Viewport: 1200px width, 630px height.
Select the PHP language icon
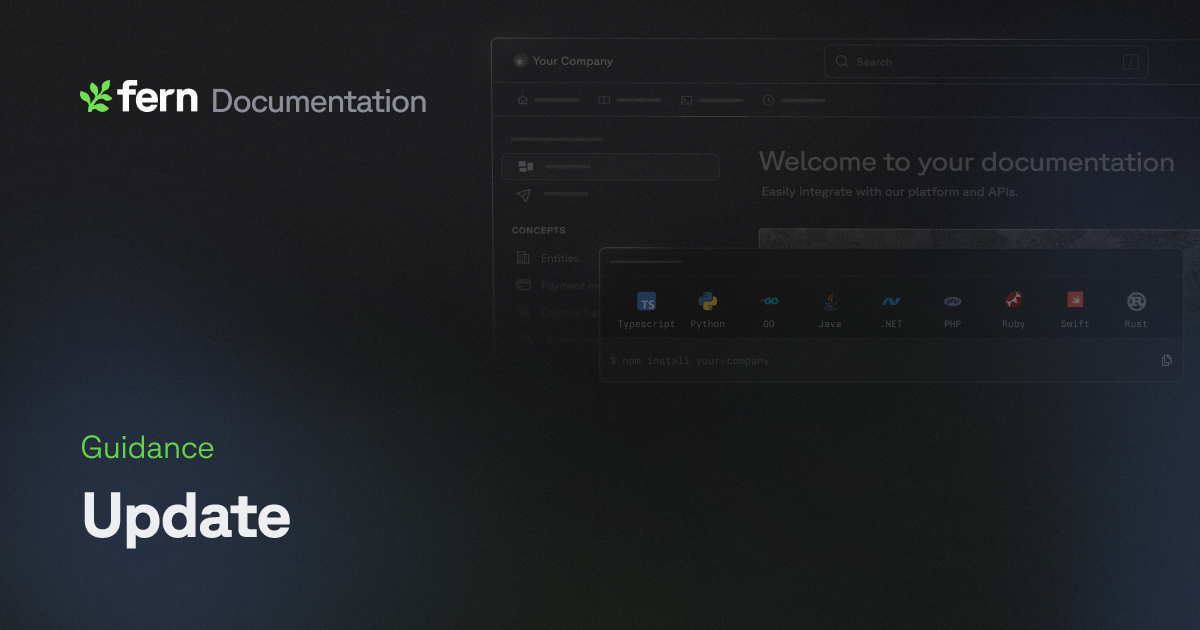[952, 301]
